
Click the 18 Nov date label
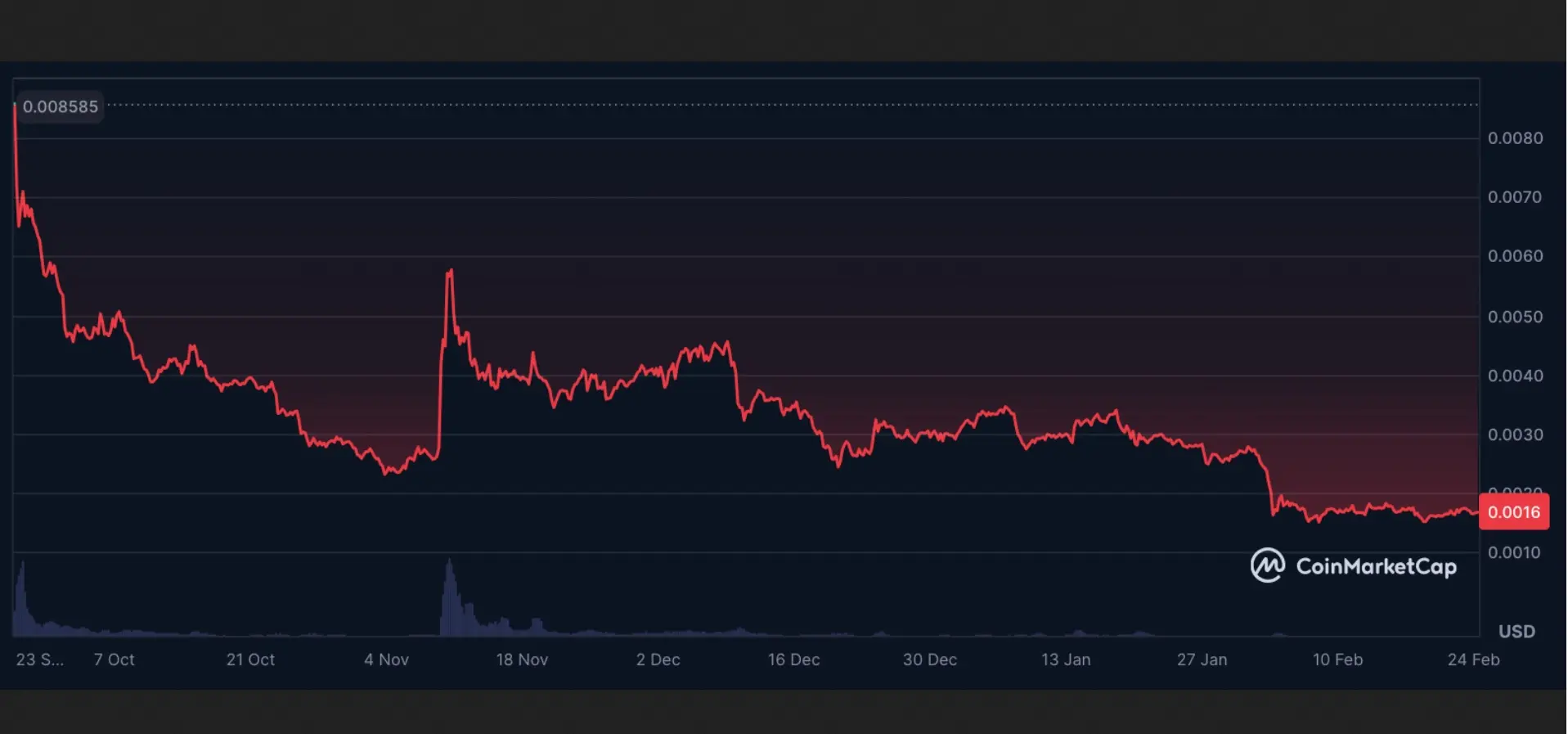coord(522,660)
